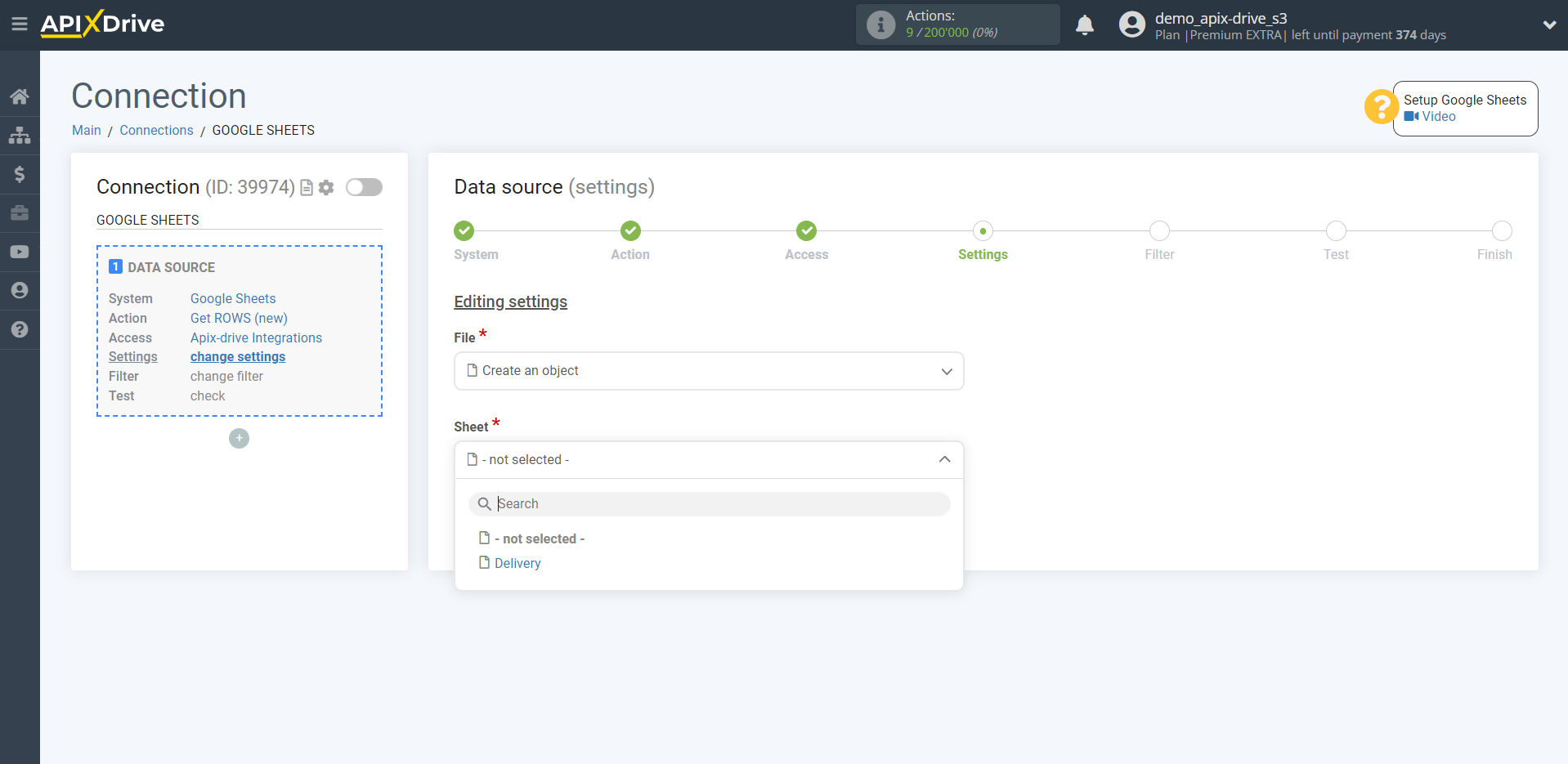Add a new block with the plus button
This screenshot has width=1568, height=764.
(x=239, y=439)
